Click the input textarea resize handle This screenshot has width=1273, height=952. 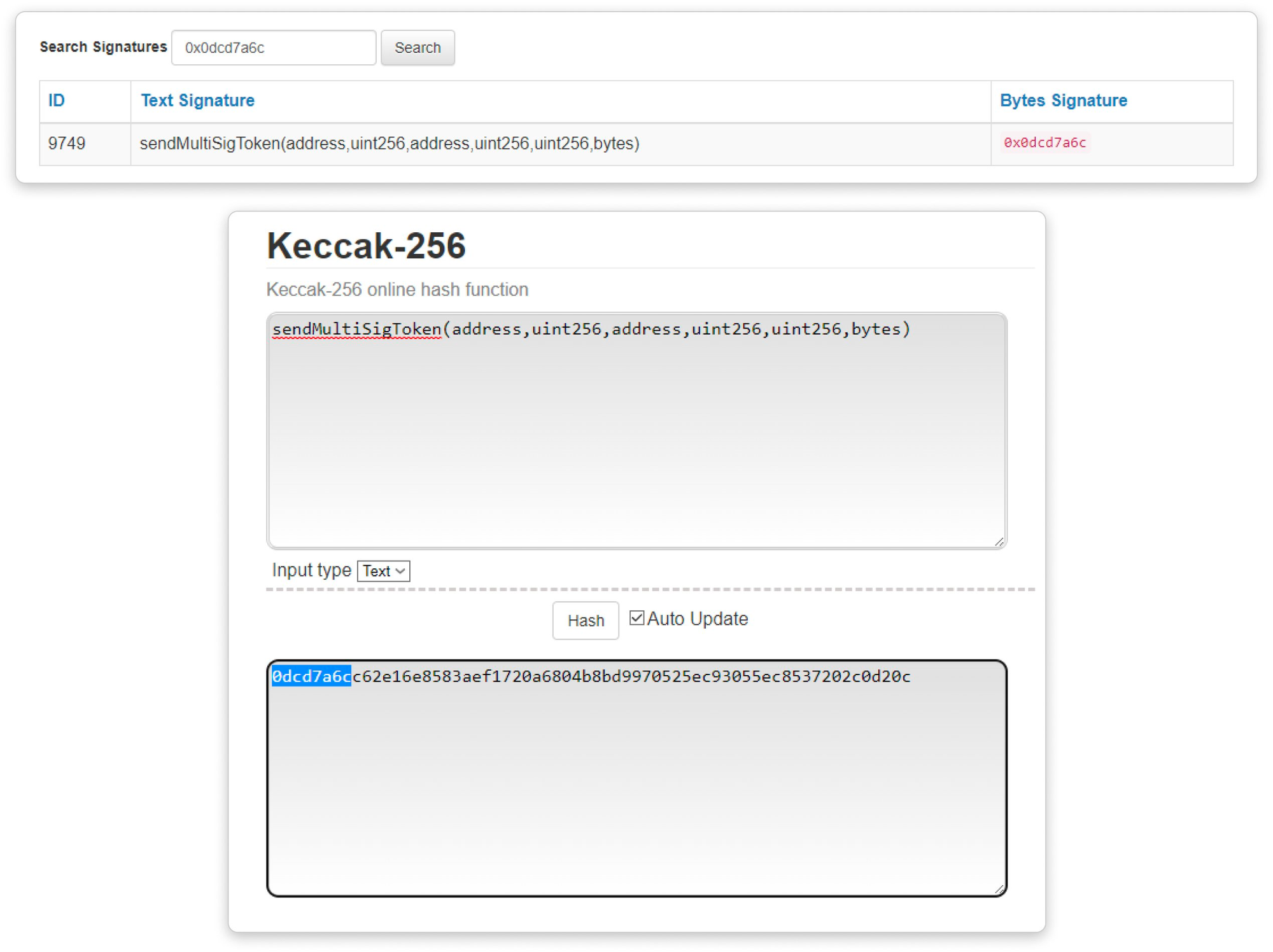click(x=999, y=542)
